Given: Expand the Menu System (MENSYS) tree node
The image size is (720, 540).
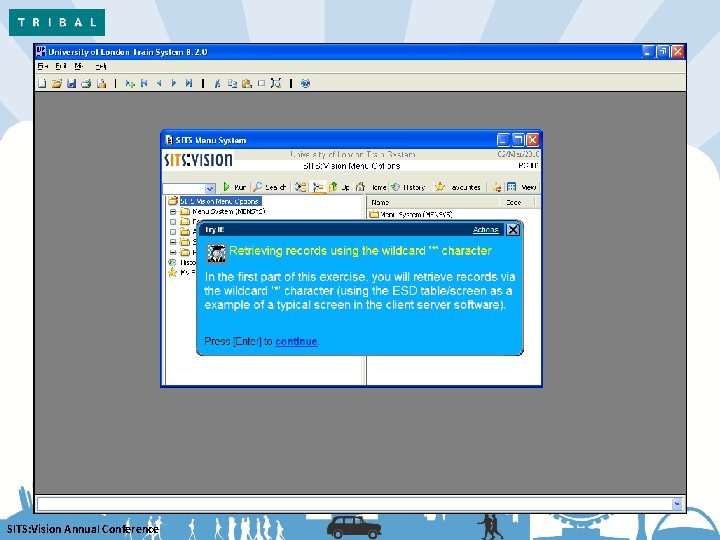Looking at the screenshot, I should point(173,212).
